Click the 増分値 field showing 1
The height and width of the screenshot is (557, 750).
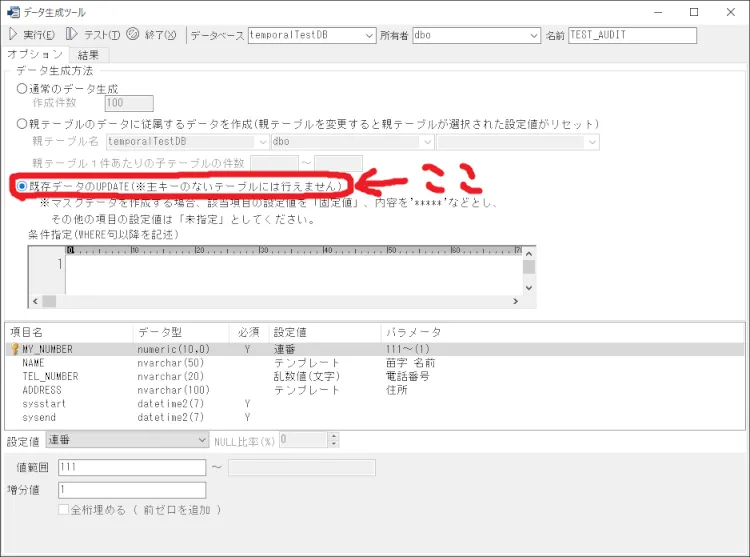pyautogui.click(x=132, y=490)
